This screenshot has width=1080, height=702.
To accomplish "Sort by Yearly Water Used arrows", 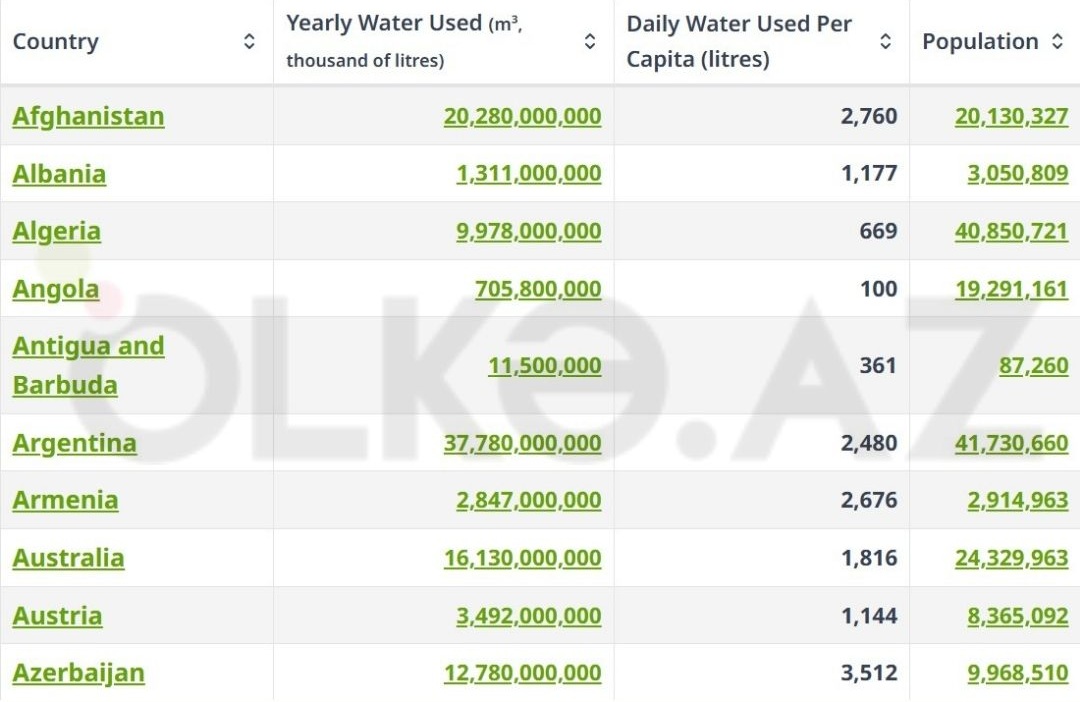I will [x=590, y=41].
